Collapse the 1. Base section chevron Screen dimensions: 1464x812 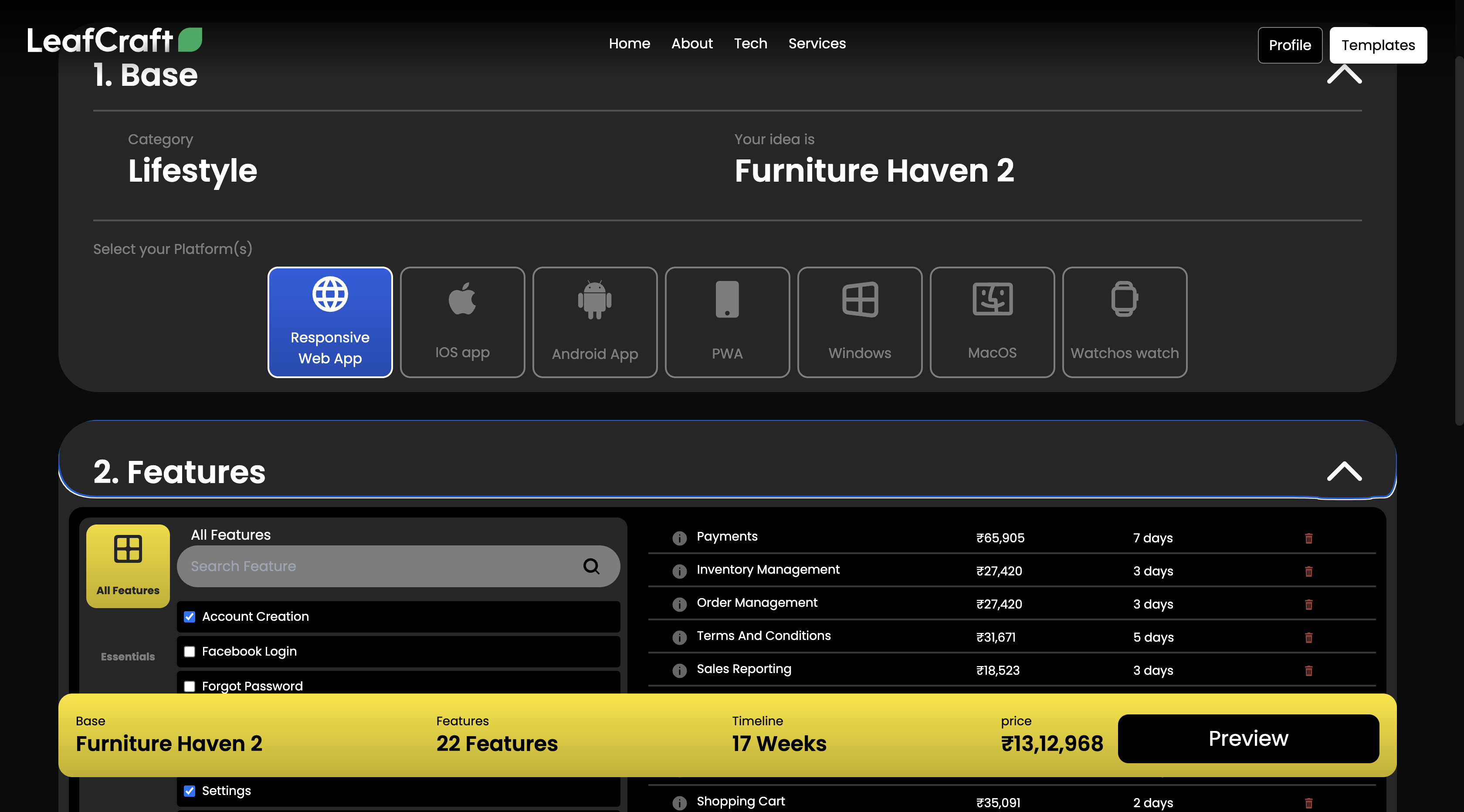[1344, 74]
